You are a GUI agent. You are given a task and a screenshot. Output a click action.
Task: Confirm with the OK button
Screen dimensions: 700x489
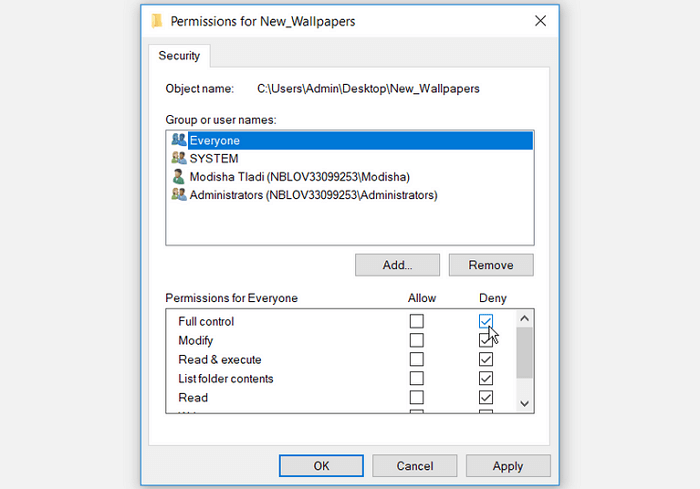(x=321, y=466)
